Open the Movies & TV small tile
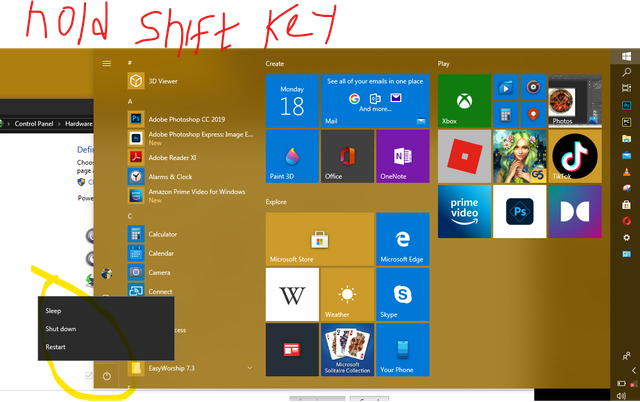The image size is (640, 402). click(x=506, y=87)
